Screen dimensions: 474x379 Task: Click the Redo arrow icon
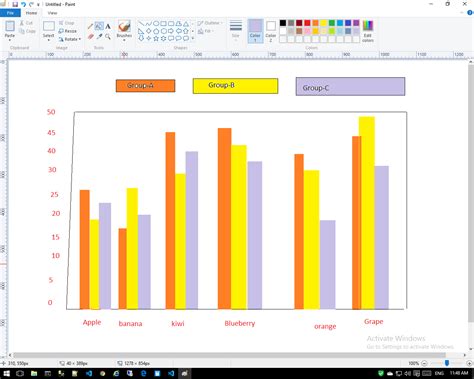31,4
